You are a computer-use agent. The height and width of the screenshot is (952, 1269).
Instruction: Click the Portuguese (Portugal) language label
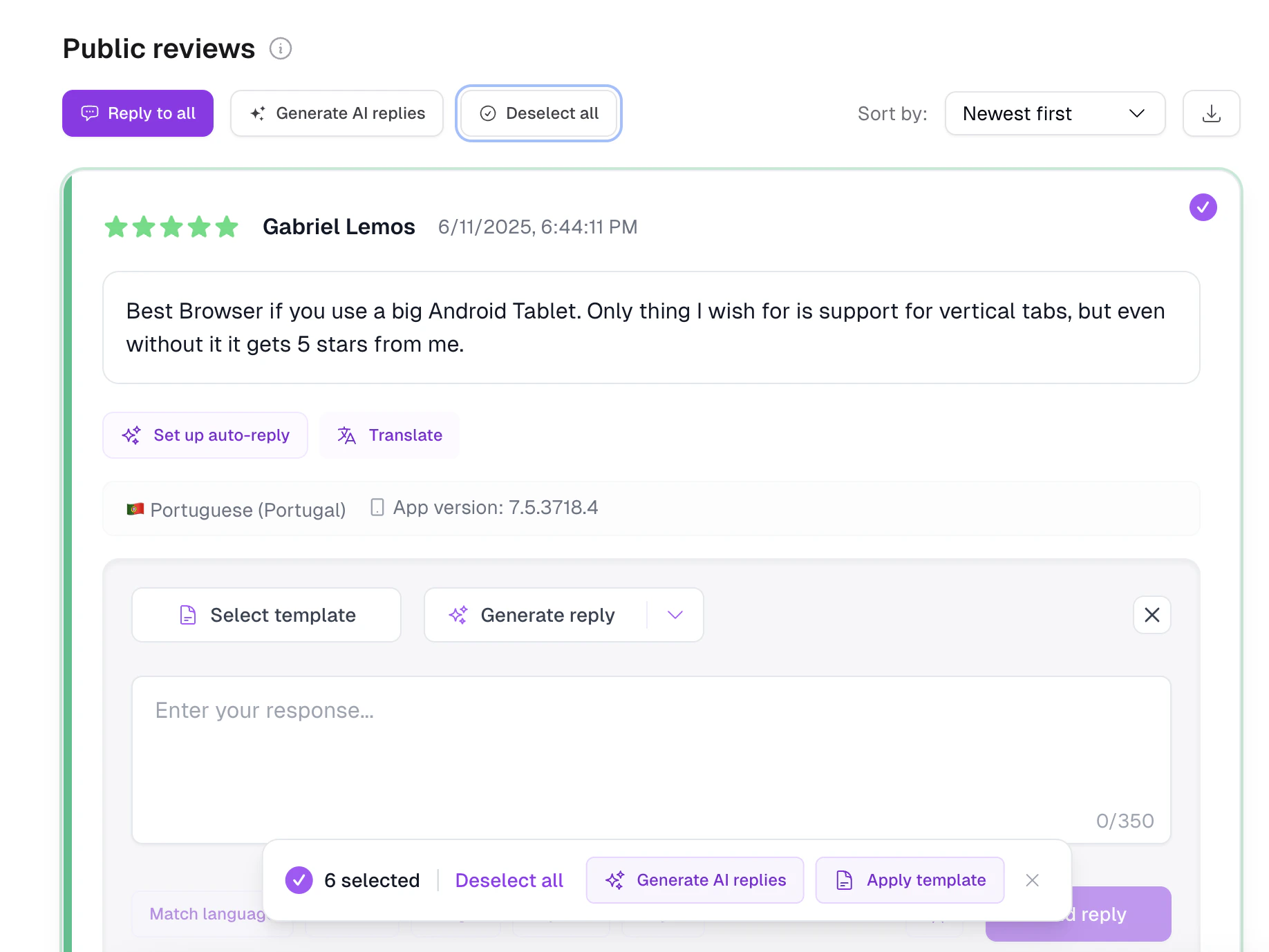tap(248, 510)
